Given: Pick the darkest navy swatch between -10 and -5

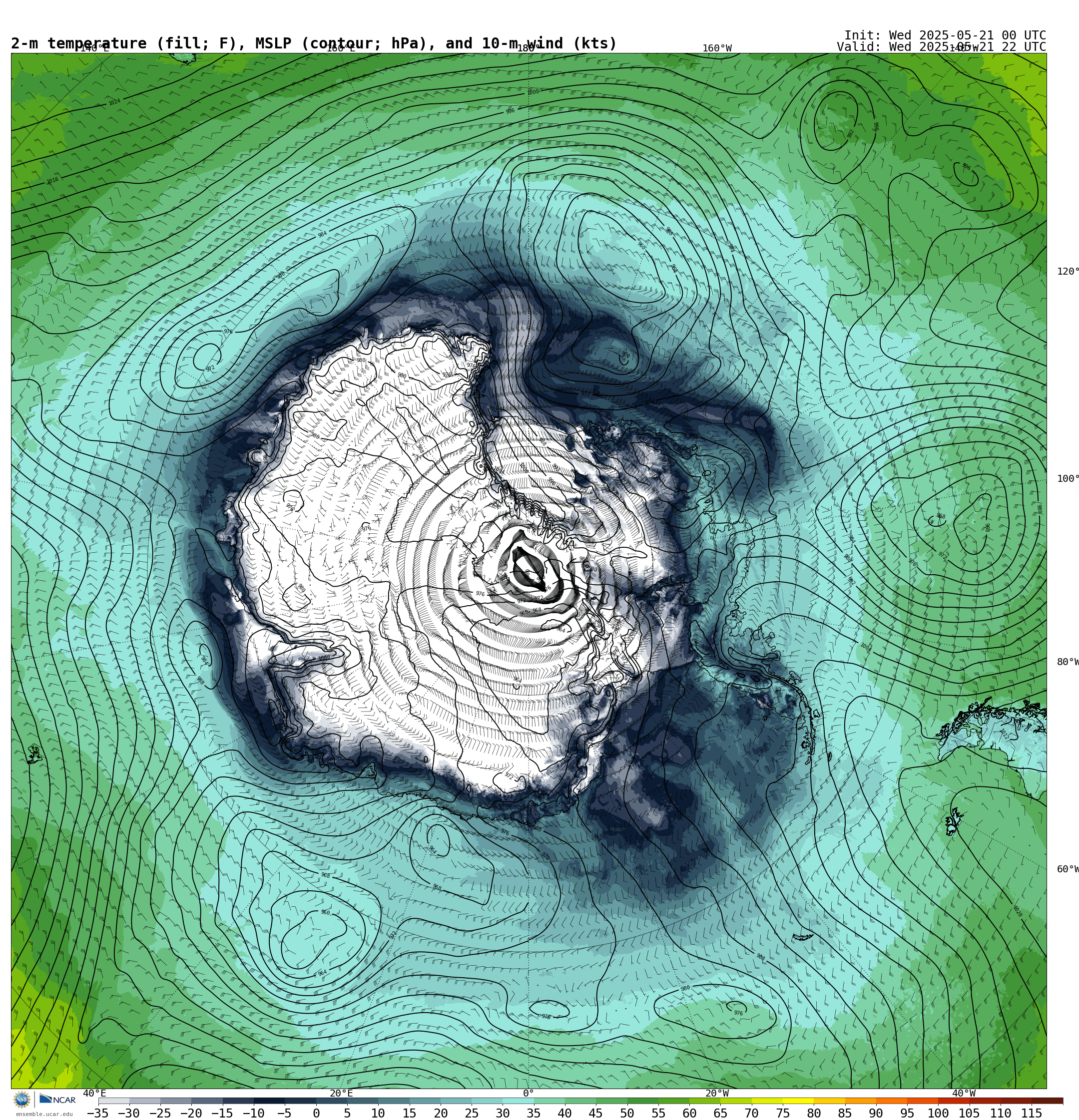Looking at the screenshot, I should [269, 1101].
